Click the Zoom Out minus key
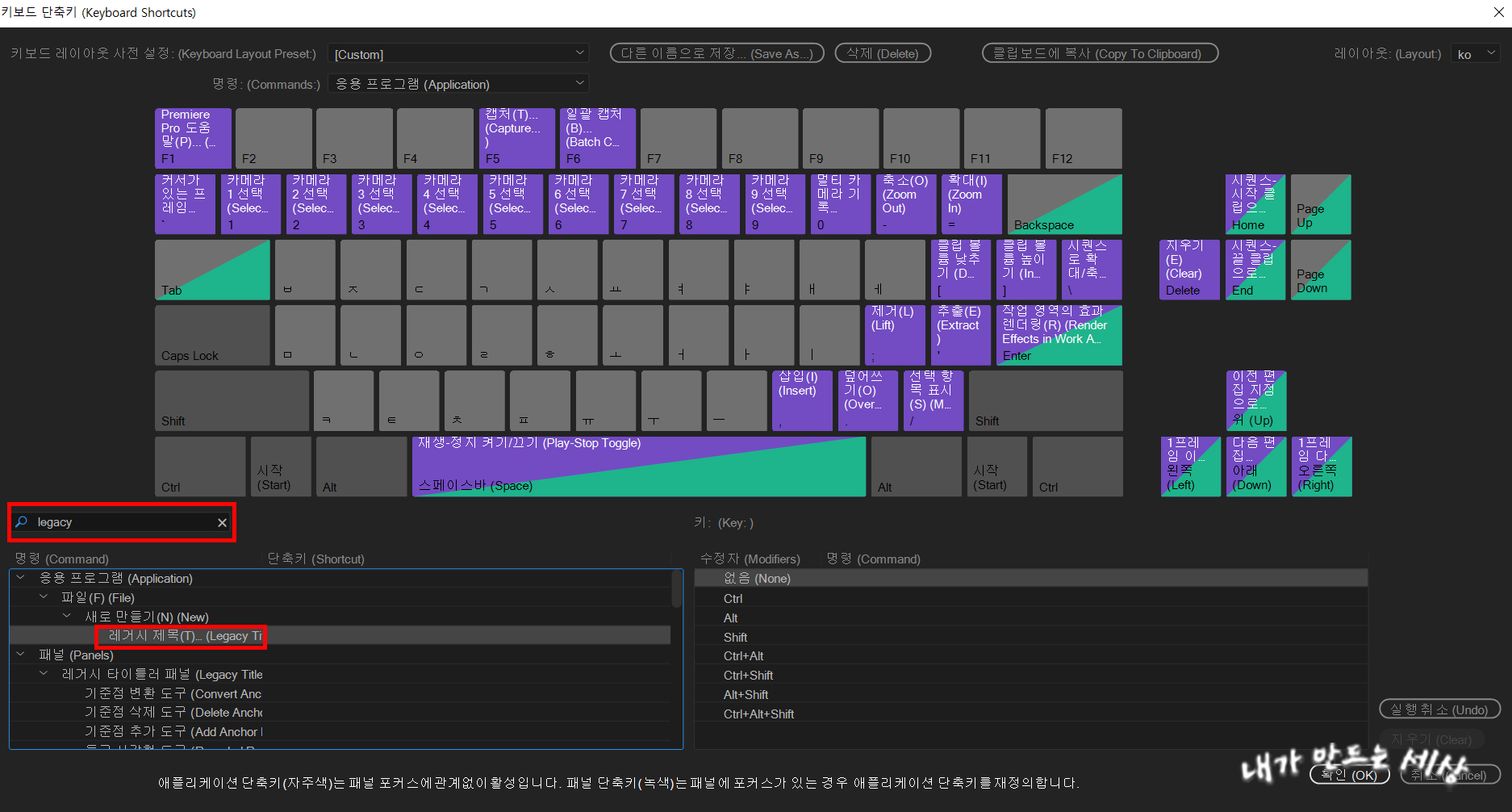This screenshot has height=812, width=1512. tap(906, 204)
